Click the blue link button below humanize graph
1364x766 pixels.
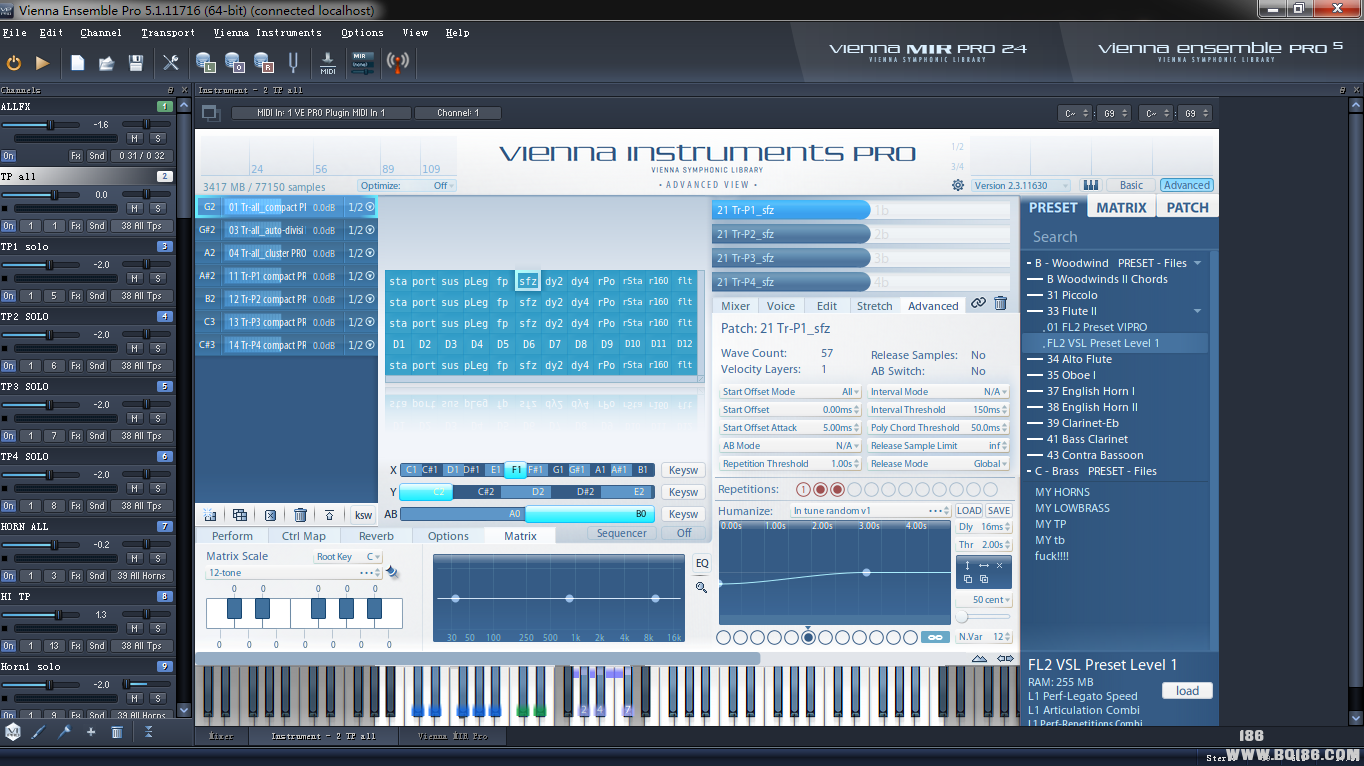tap(934, 637)
